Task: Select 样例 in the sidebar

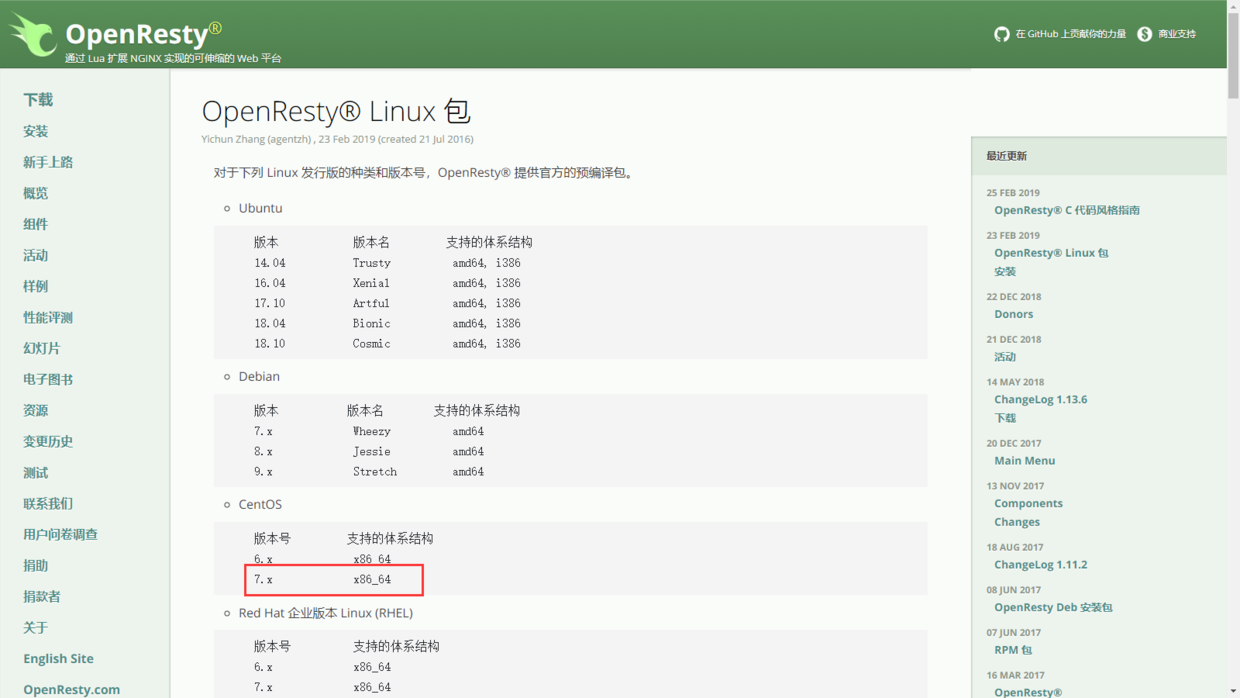Action: click(x=36, y=286)
